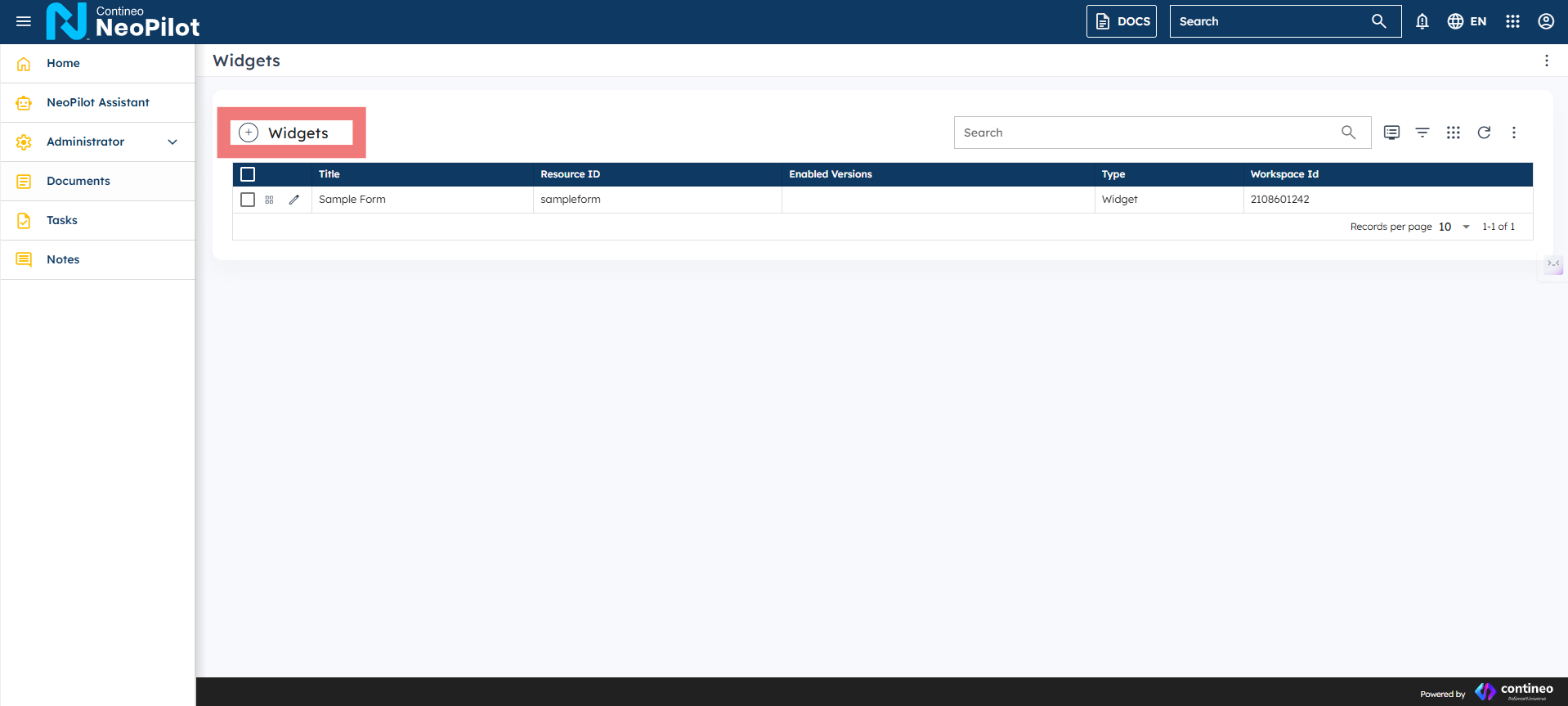Screen dimensions: 1568x706
Task: Open the hamburger navigation menu
Action: (24, 21)
